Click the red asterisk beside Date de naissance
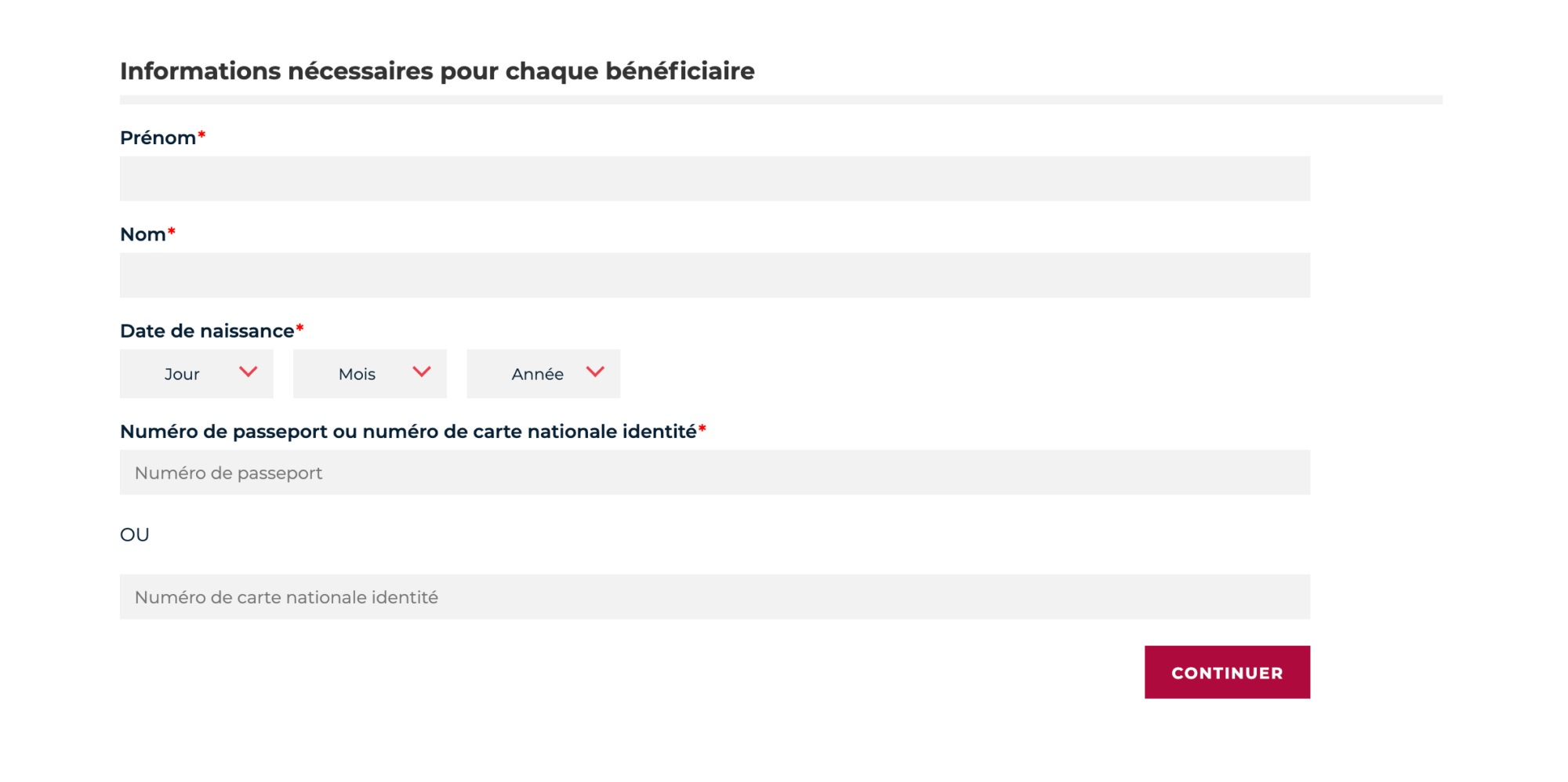Image resolution: width=1568 pixels, height=782 pixels. click(x=299, y=328)
